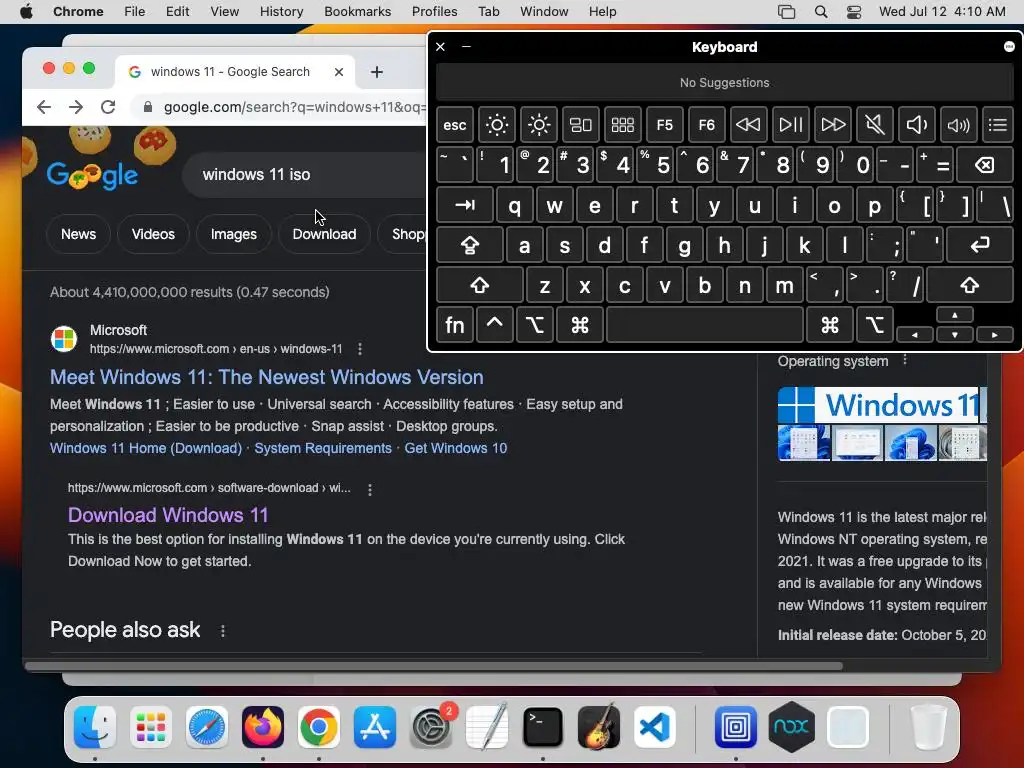
Task: Tap the F5 key
Action: point(664,125)
